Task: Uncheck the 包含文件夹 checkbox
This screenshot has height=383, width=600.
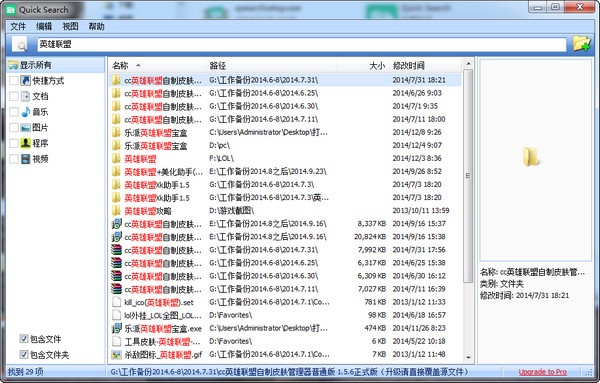Action: pyautogui.click(x=24, y=354)
